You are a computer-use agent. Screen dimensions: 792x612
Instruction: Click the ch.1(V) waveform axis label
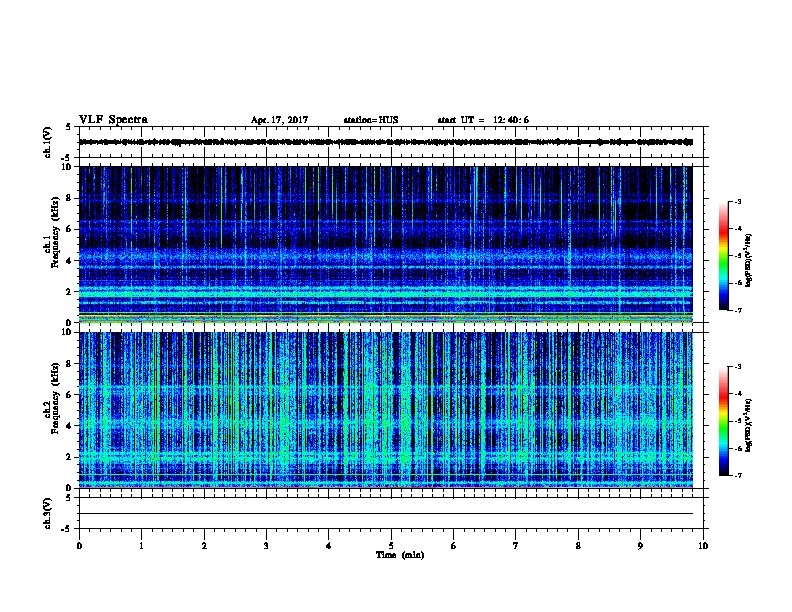point(48,142)
